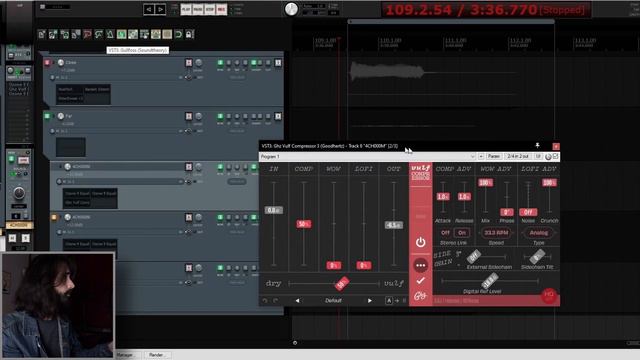Click the red envelope toolbar icon
Image resolution: width=640 pixels, height=360 pixels.
[87, 34]
